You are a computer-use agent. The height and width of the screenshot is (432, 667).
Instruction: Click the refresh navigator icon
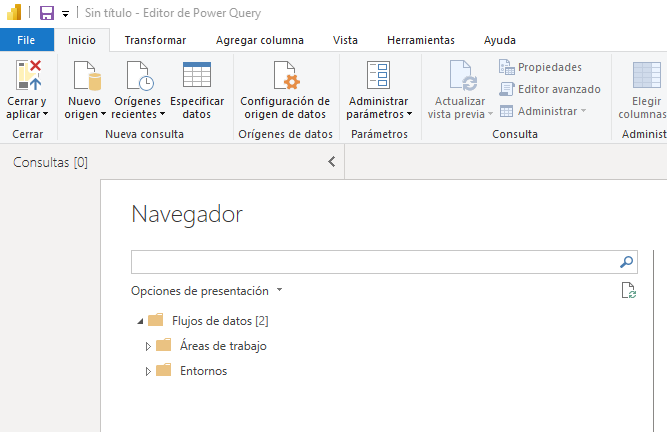click(x=629, y=290)
